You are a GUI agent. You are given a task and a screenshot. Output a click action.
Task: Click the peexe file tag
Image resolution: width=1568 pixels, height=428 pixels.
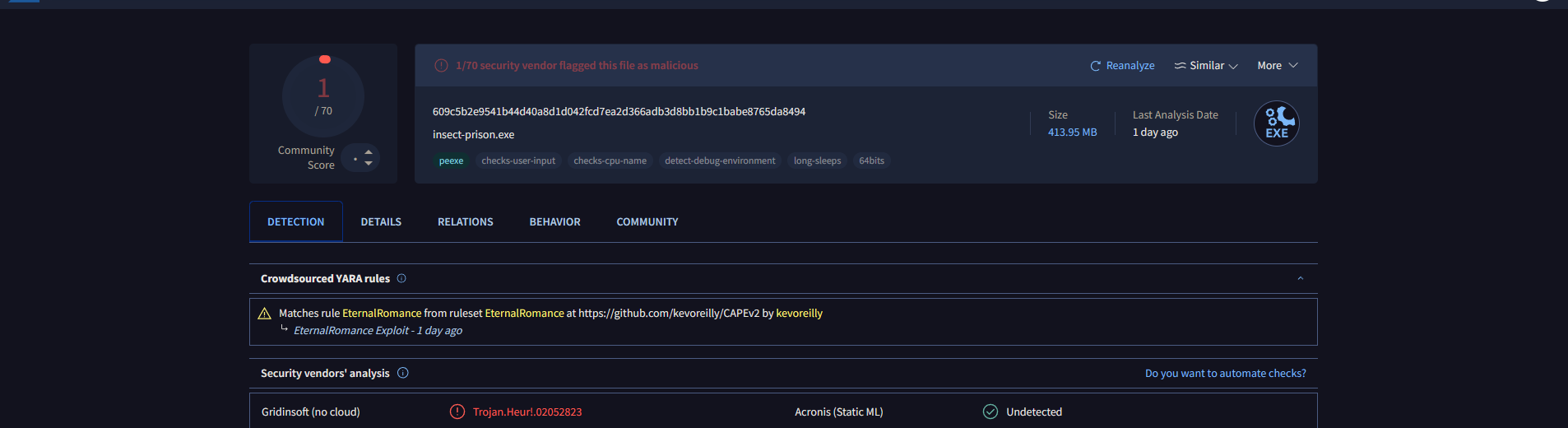tap(451, 161)
